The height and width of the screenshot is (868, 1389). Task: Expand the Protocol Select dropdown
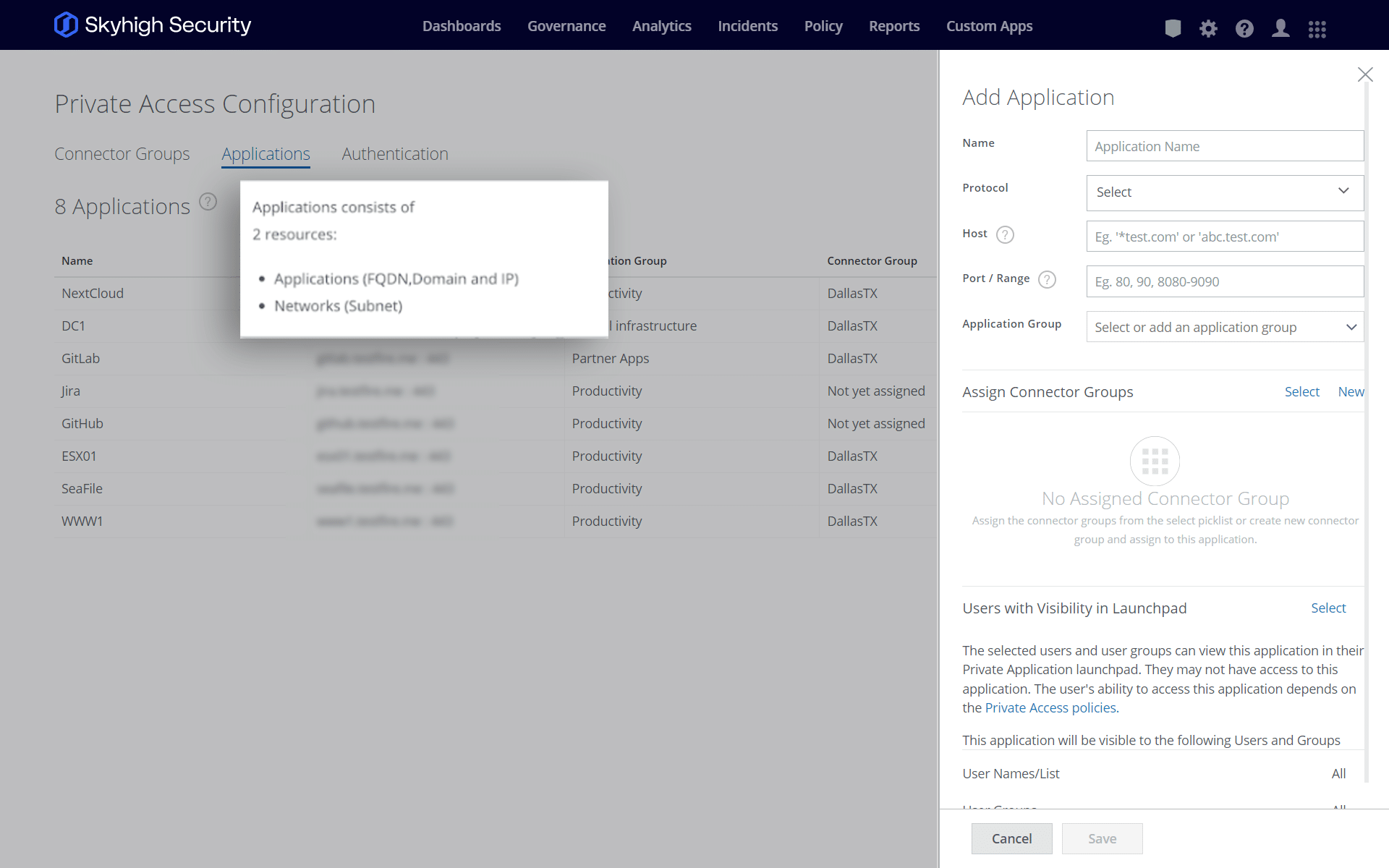[x=1224, y=192]
